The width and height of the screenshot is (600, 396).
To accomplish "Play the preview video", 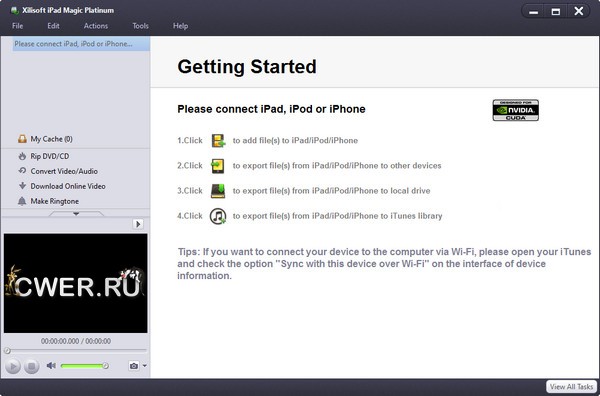I will click(x=13, y=366).
